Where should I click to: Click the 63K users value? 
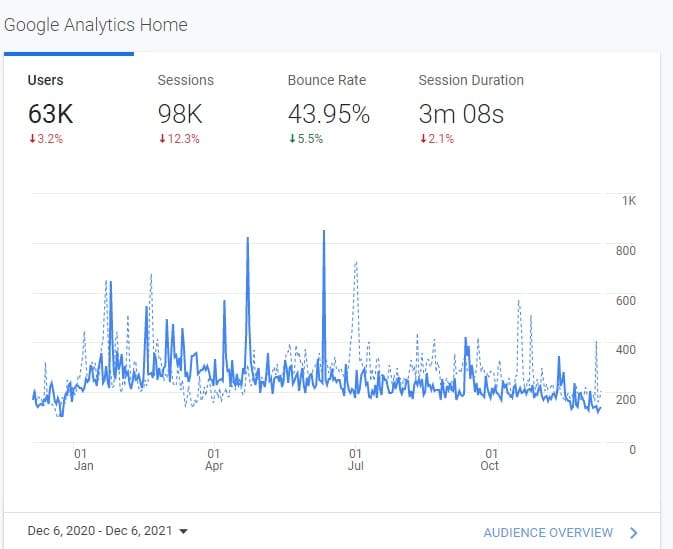point(50,114)
